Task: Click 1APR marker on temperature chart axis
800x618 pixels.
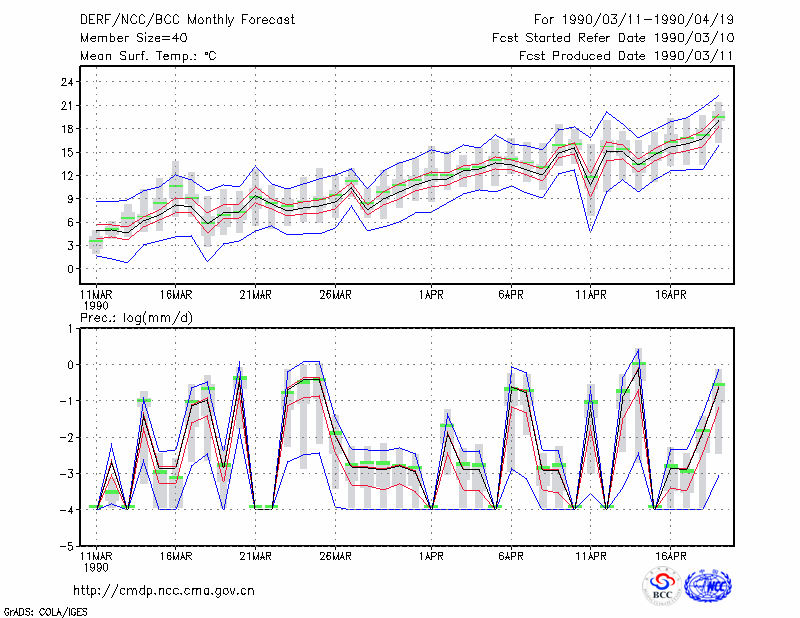Action: [431, 295]
